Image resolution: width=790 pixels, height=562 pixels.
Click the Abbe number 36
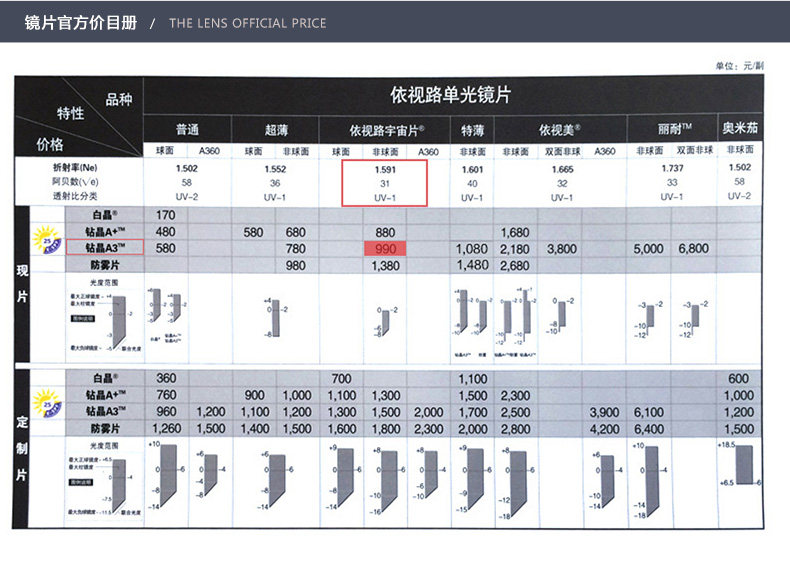pos(275,183)
